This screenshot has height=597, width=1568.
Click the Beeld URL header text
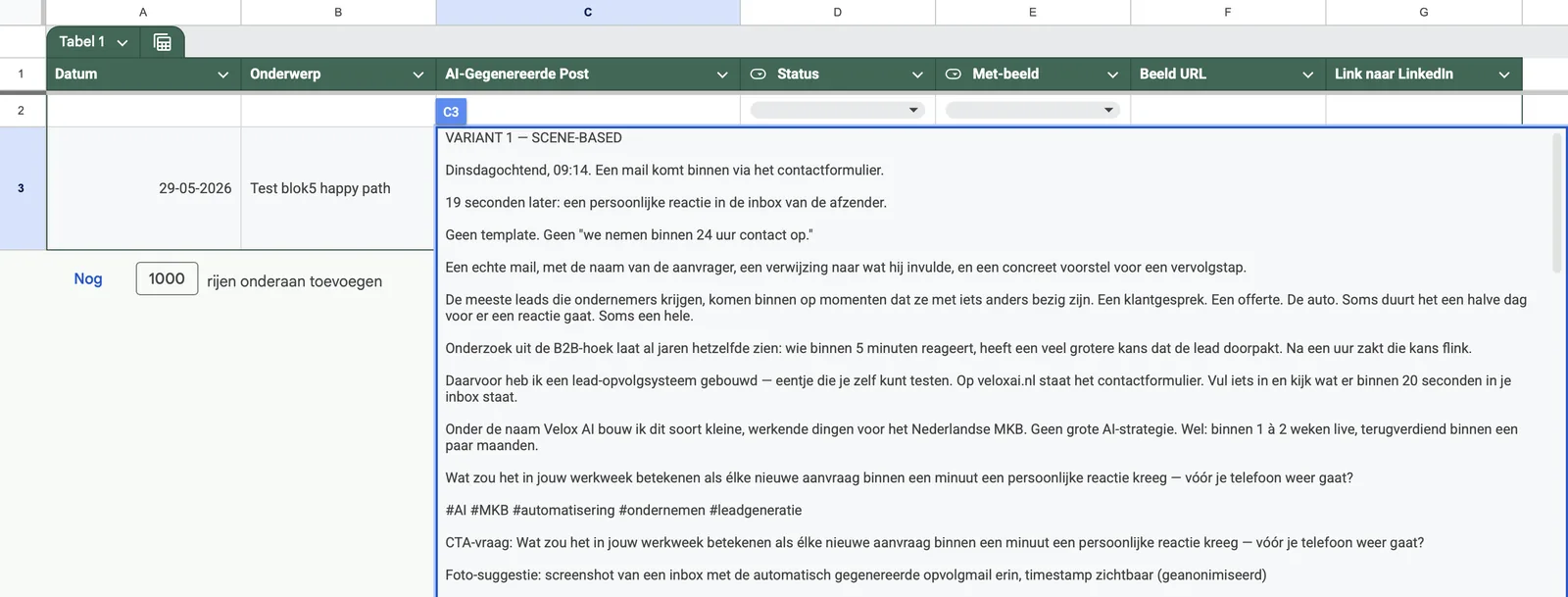click(1172, 75)
